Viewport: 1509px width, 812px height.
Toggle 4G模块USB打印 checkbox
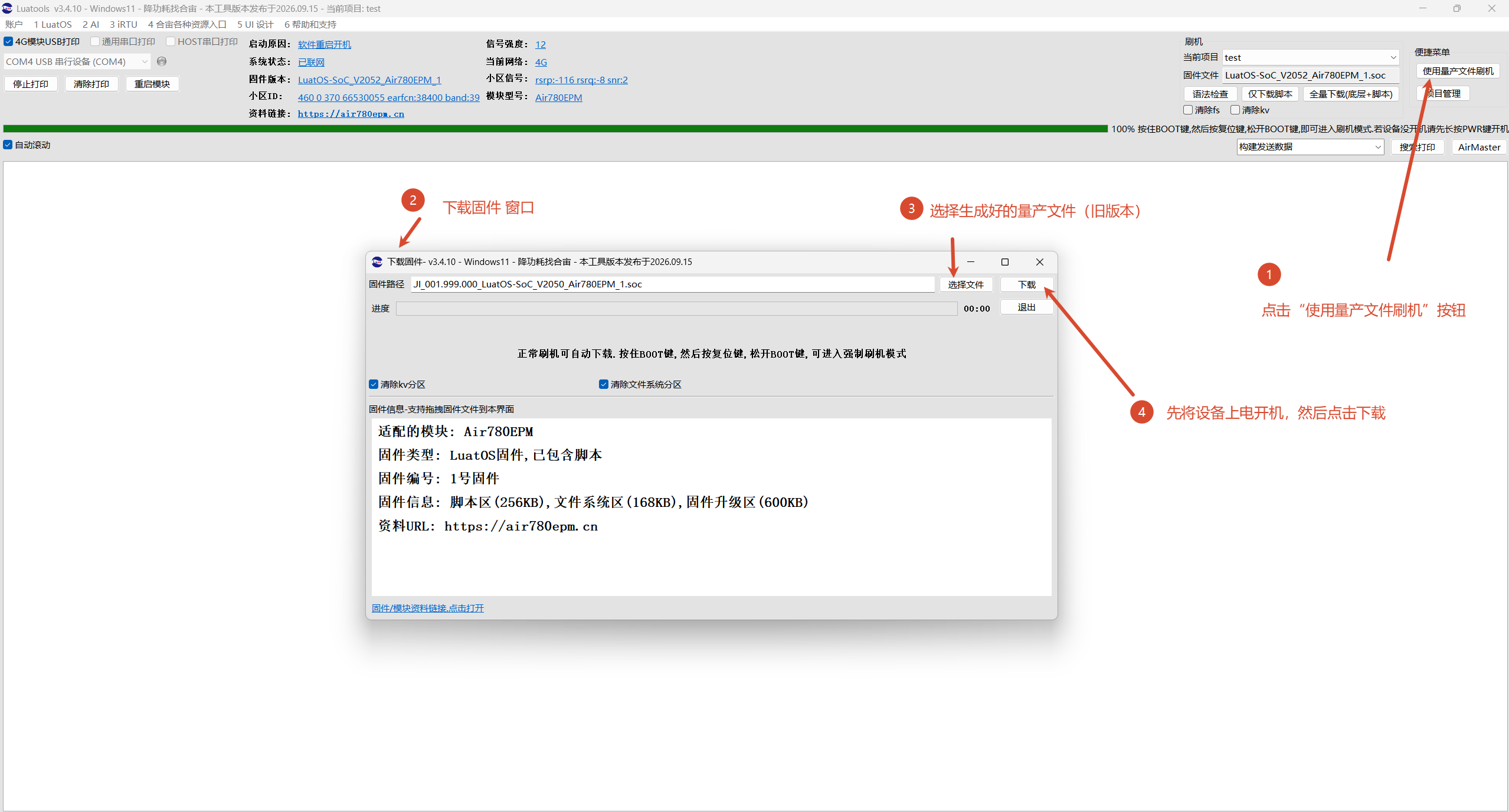coord(8,41)
